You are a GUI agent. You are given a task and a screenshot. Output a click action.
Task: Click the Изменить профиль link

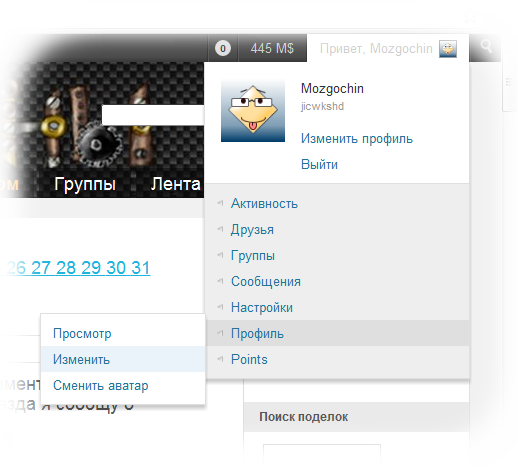(x=357, y=139)
